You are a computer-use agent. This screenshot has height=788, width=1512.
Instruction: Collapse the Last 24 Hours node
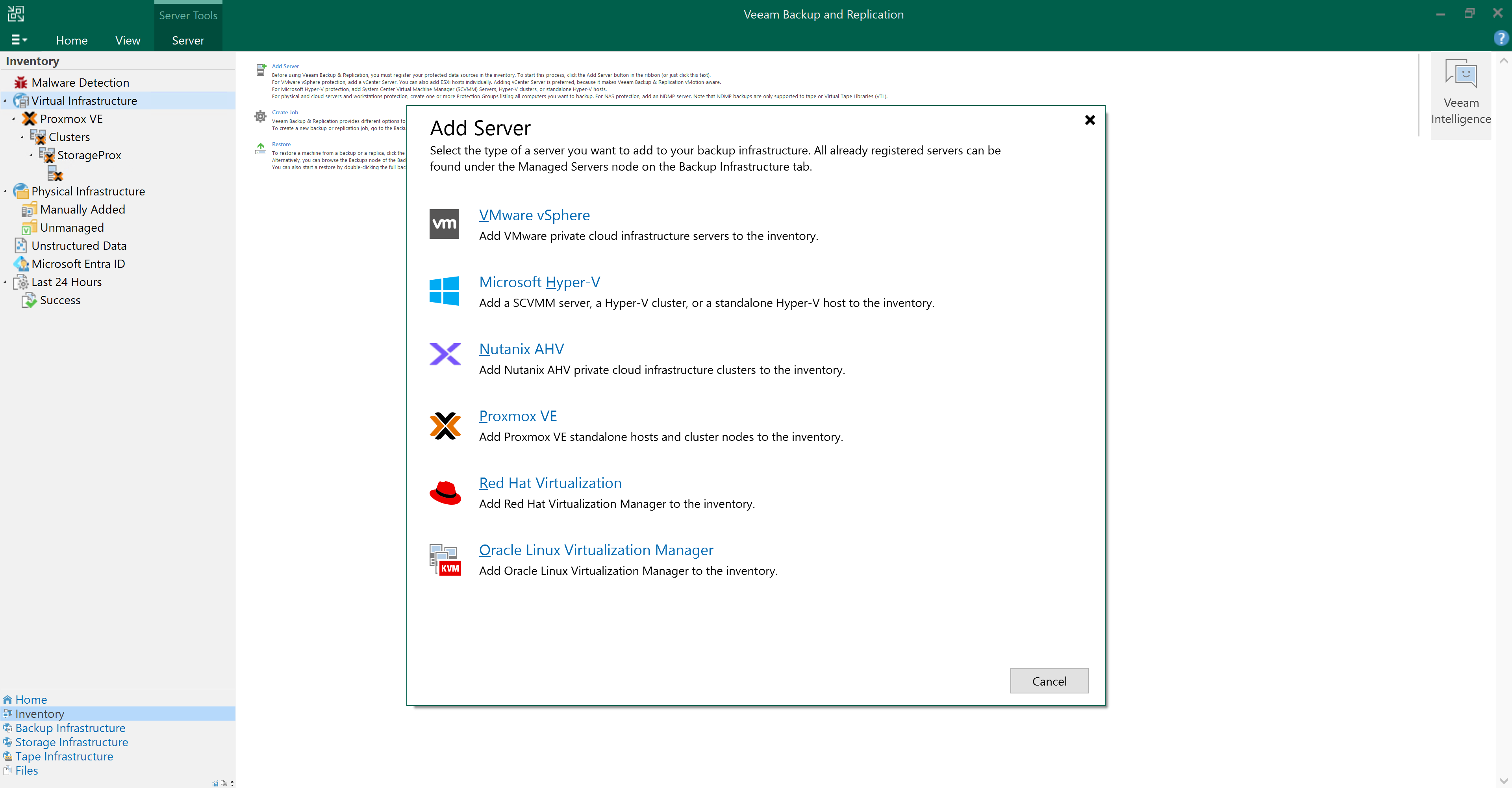pyautogui.click(x=5, y=282)
